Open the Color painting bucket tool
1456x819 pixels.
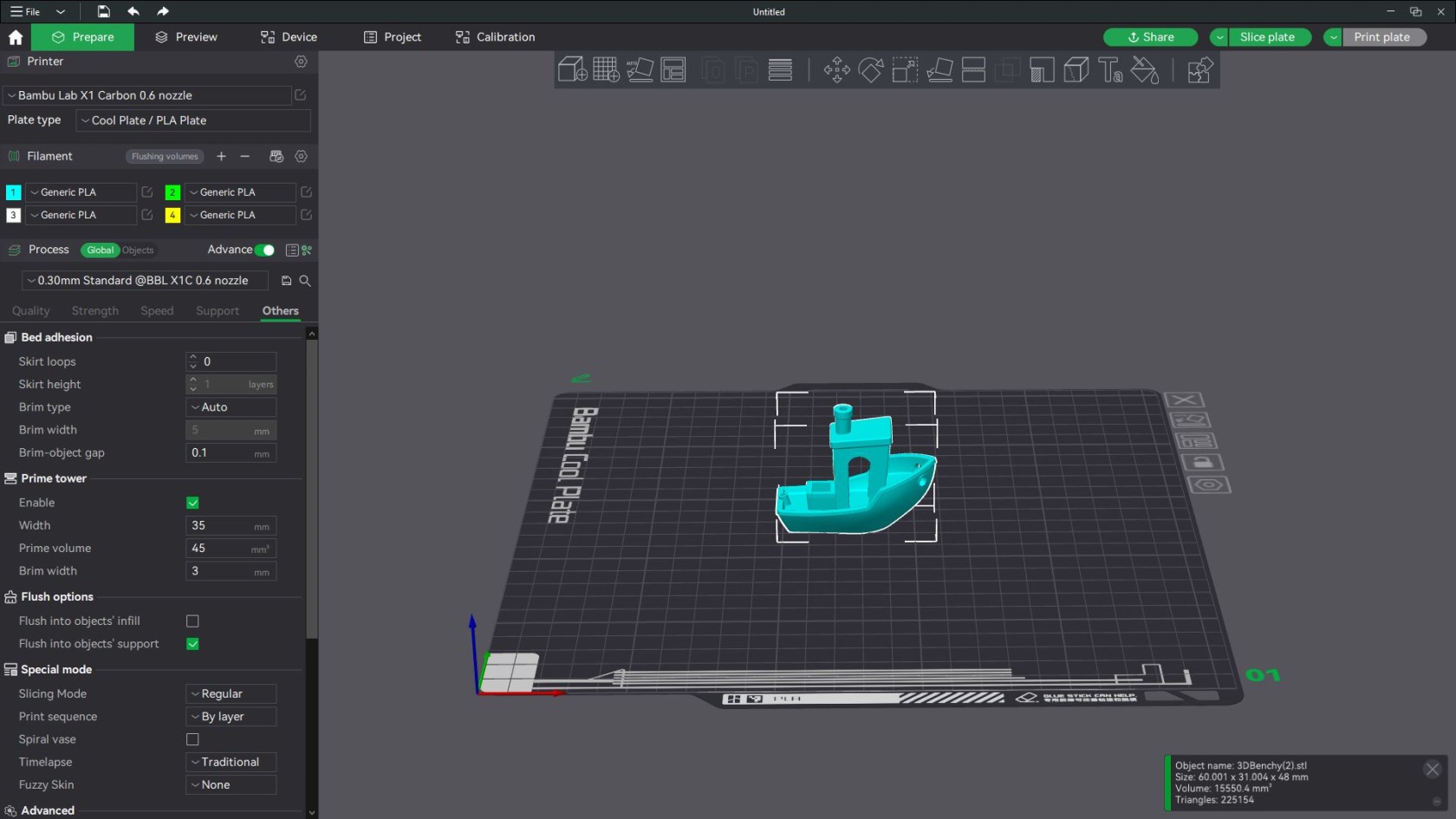(x=1145, y=69)
